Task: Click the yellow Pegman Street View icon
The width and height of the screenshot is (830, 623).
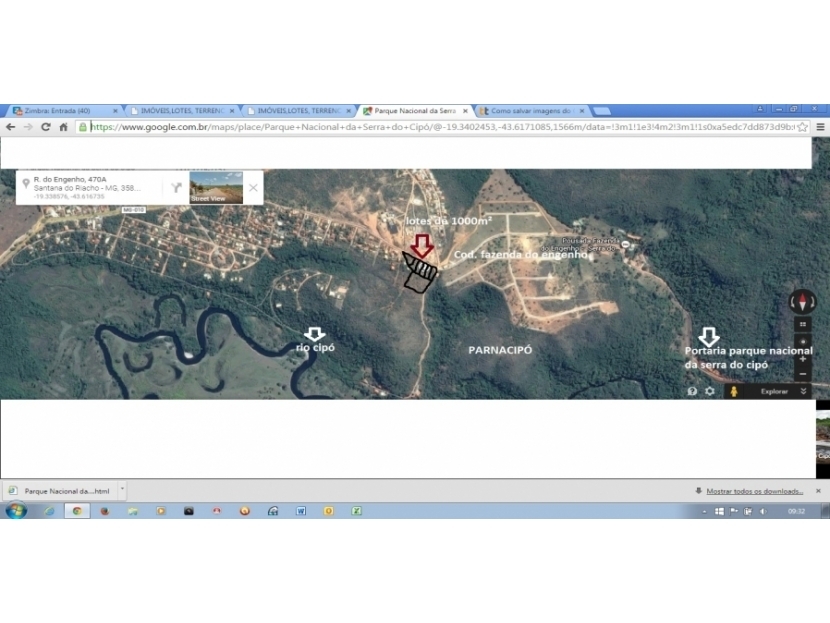Action: pos(733,391)
